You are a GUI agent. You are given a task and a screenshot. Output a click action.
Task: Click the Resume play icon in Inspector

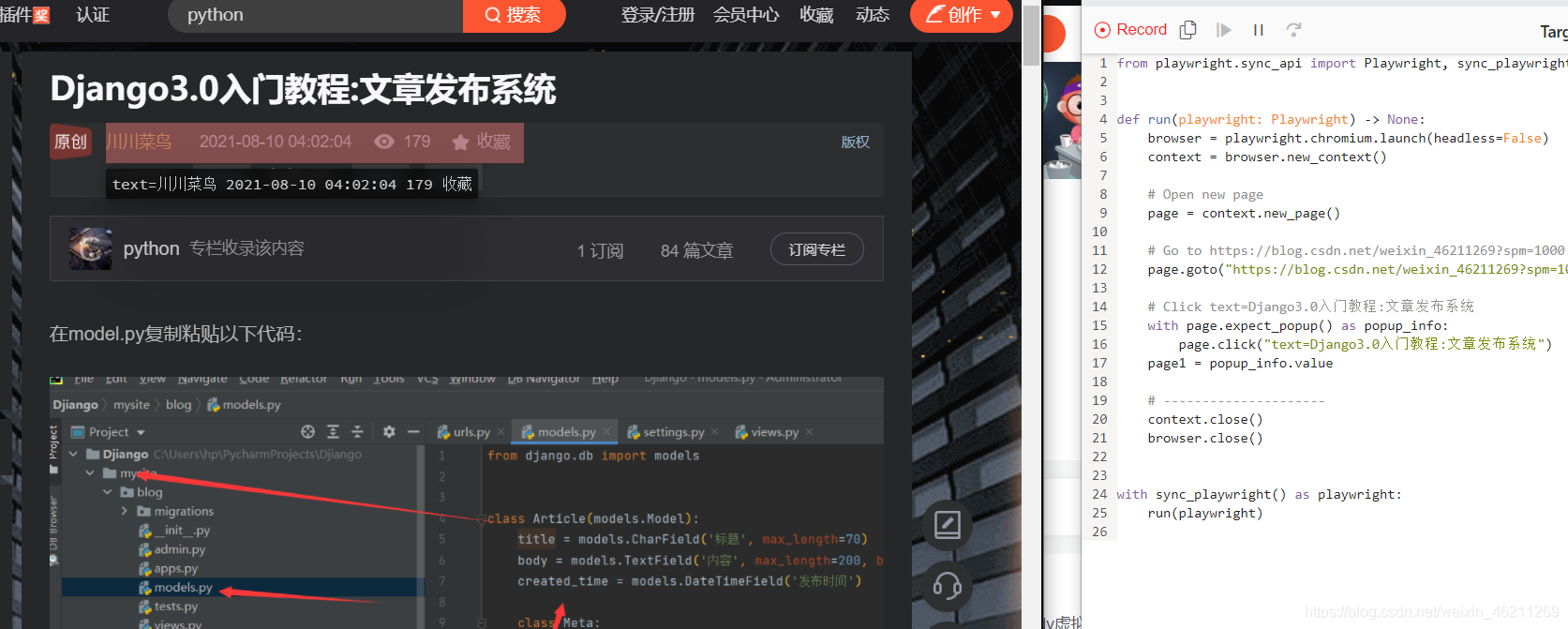tap(1223, 30)
